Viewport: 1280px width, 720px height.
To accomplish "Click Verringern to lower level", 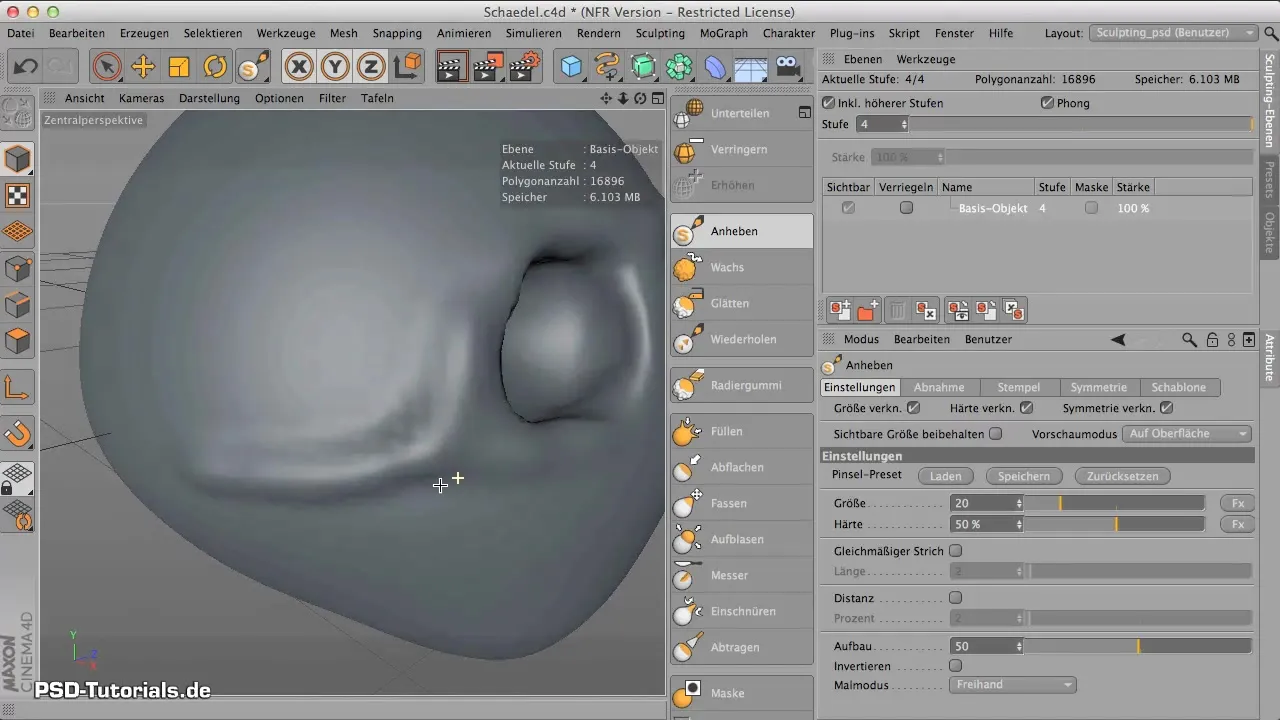I will coord(742,149).
